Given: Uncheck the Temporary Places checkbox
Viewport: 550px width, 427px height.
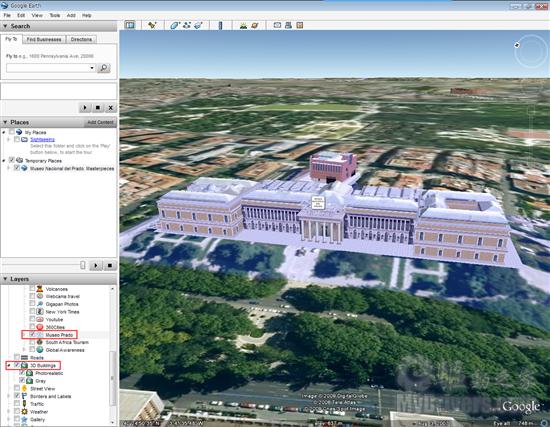Looking at the screenshot, I should (x=12, y=160).
